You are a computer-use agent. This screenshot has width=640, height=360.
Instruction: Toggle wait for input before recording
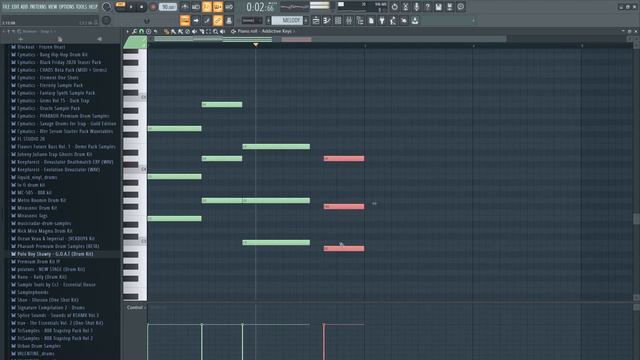point(196,7)
